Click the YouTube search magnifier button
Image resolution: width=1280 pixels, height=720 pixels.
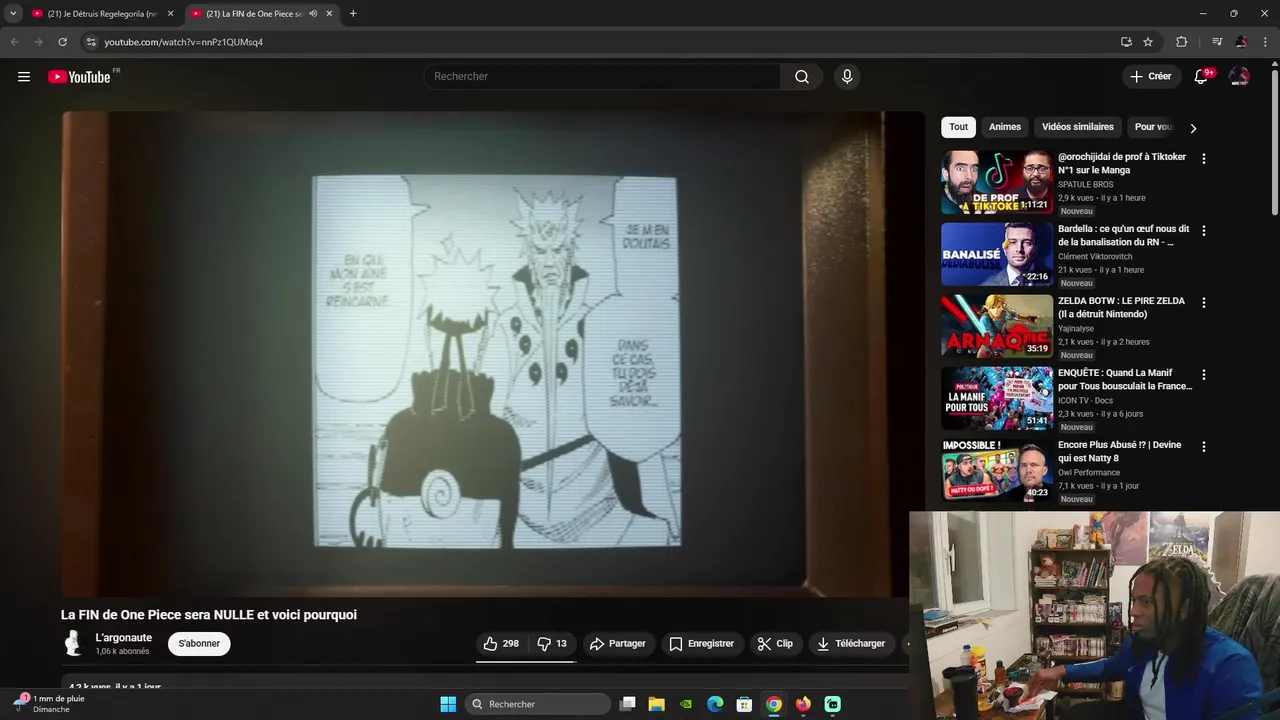(802, 77)
